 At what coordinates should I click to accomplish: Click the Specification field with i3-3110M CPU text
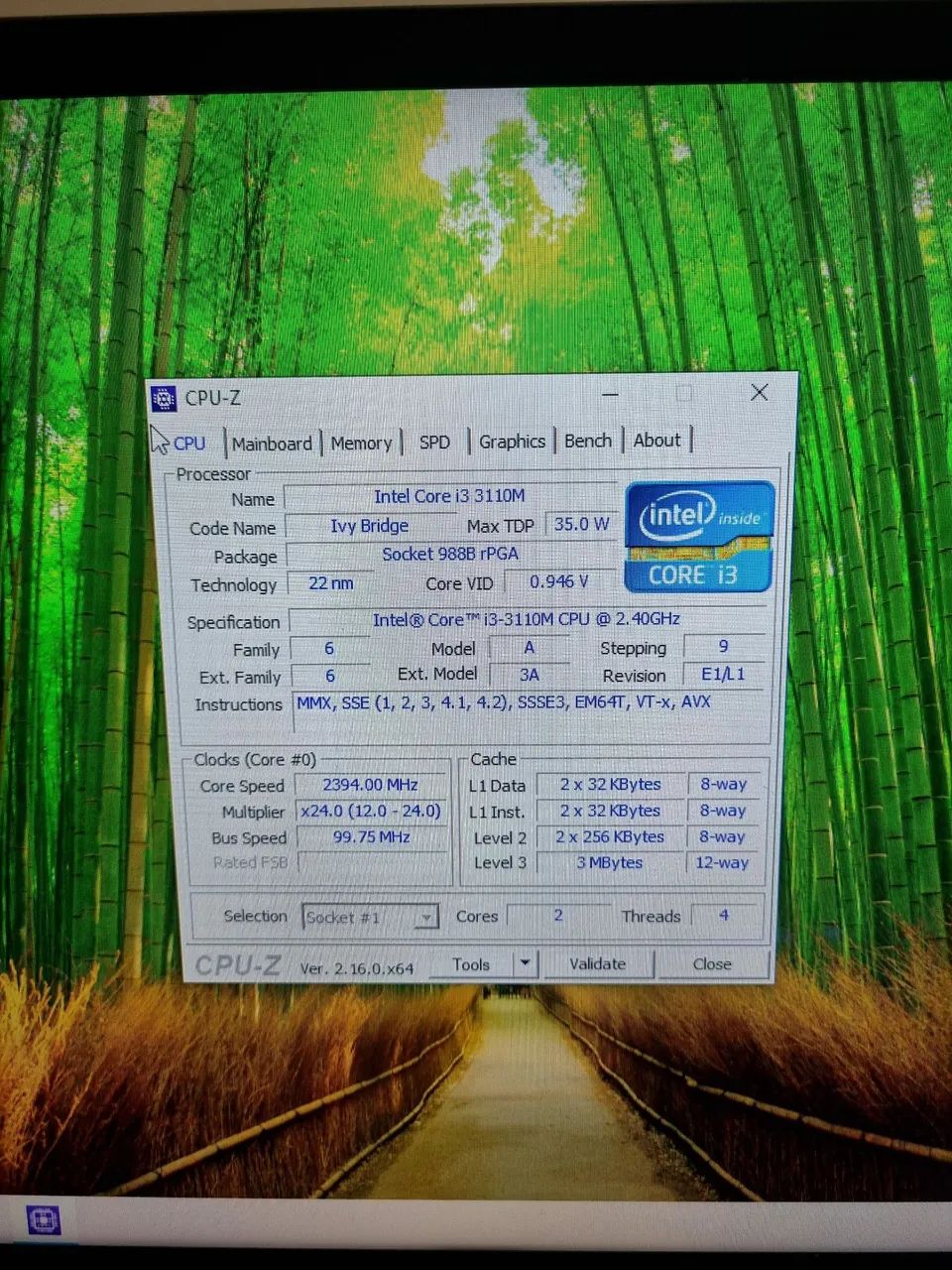(526, 619)
